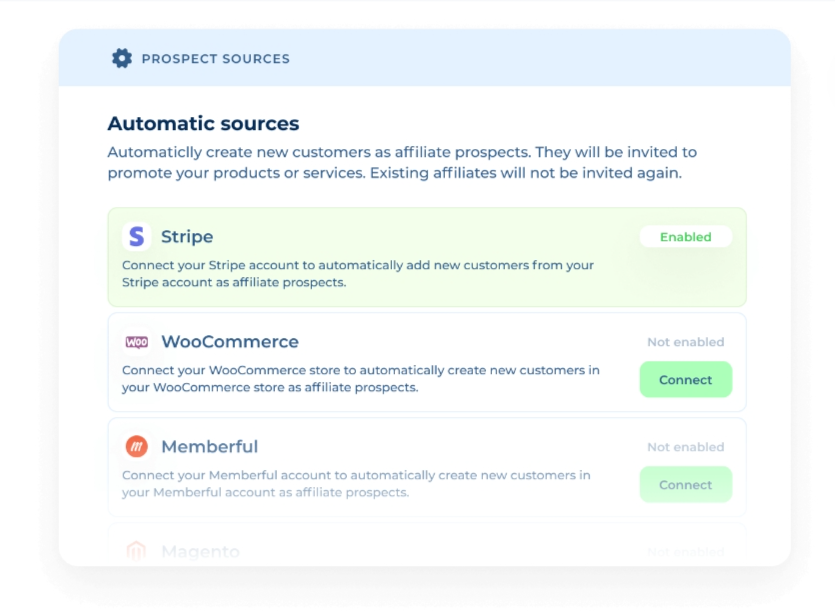Image resolution: width=835 pixels, height=612 pixels.
Task: Click the gear icon beside Prospect Sources
Action: tap(122, 58)
